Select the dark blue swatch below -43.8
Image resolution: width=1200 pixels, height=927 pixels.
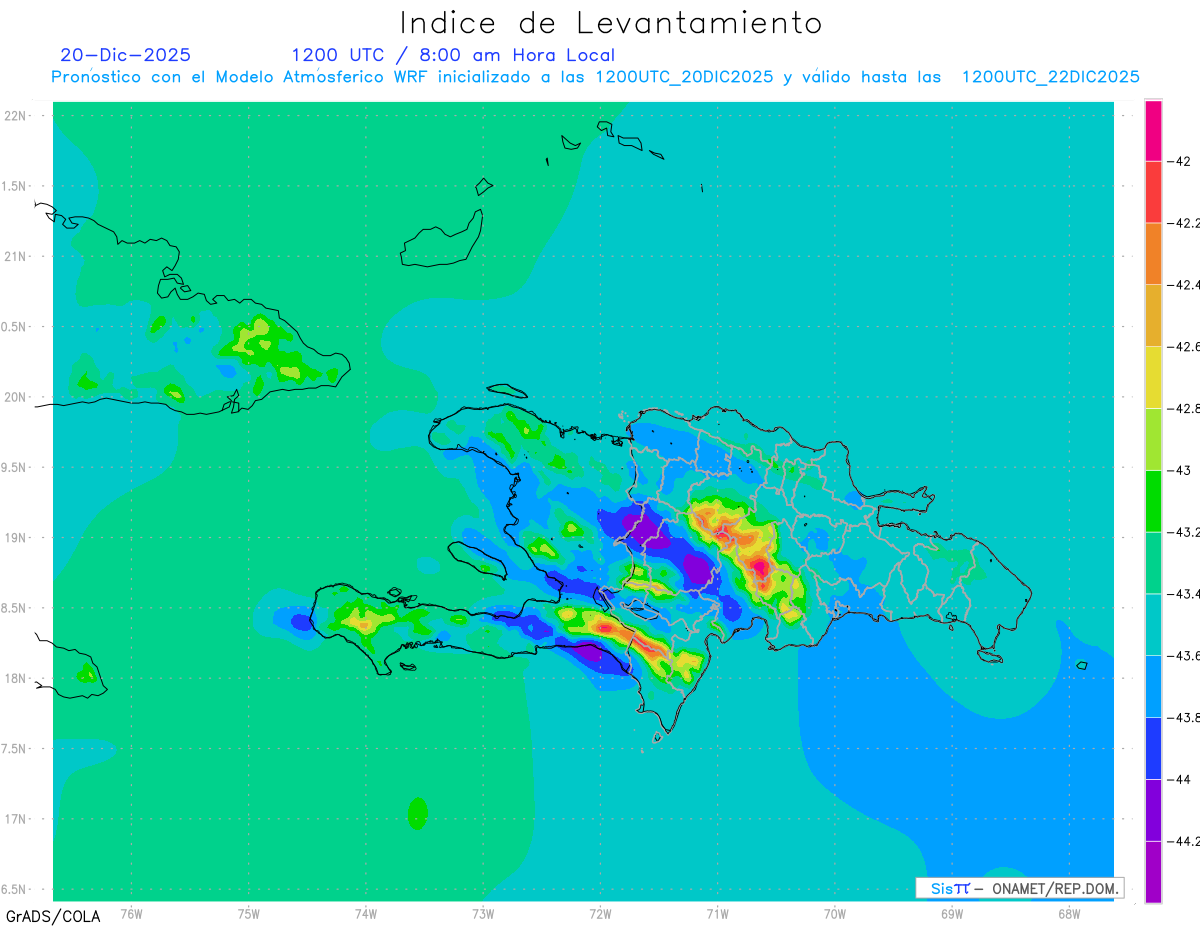pyautogui.click(x=1153, y=748)
